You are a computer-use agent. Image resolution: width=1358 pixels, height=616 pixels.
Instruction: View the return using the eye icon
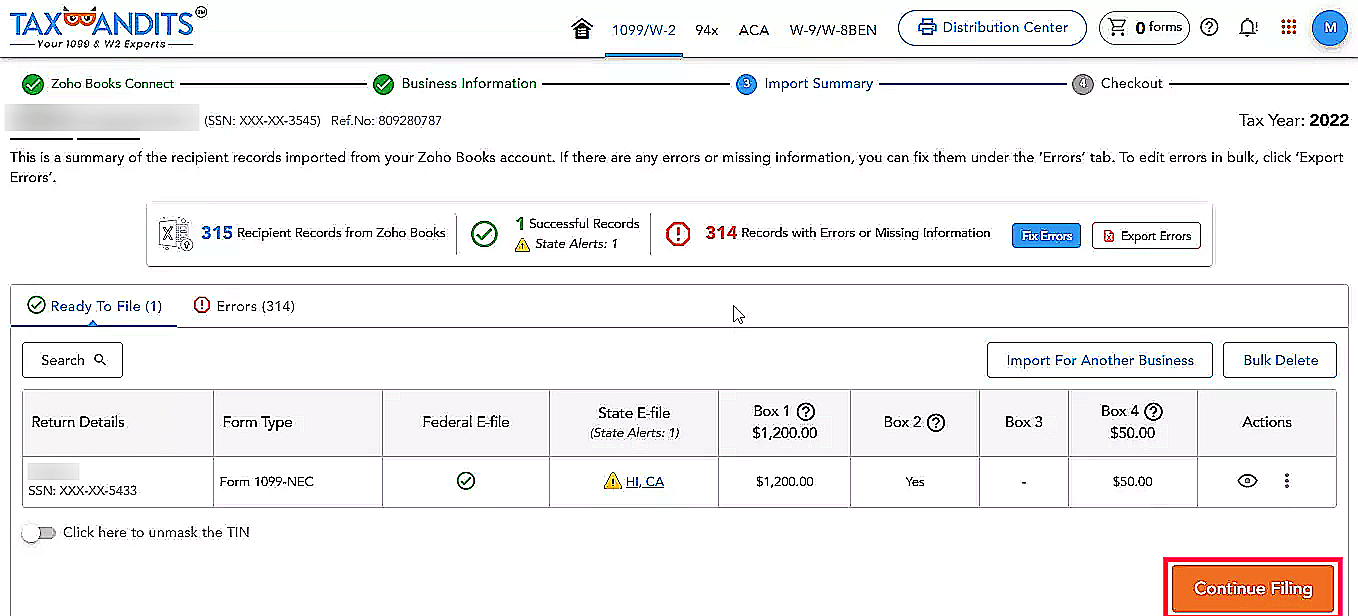(x=1247, y=481)
